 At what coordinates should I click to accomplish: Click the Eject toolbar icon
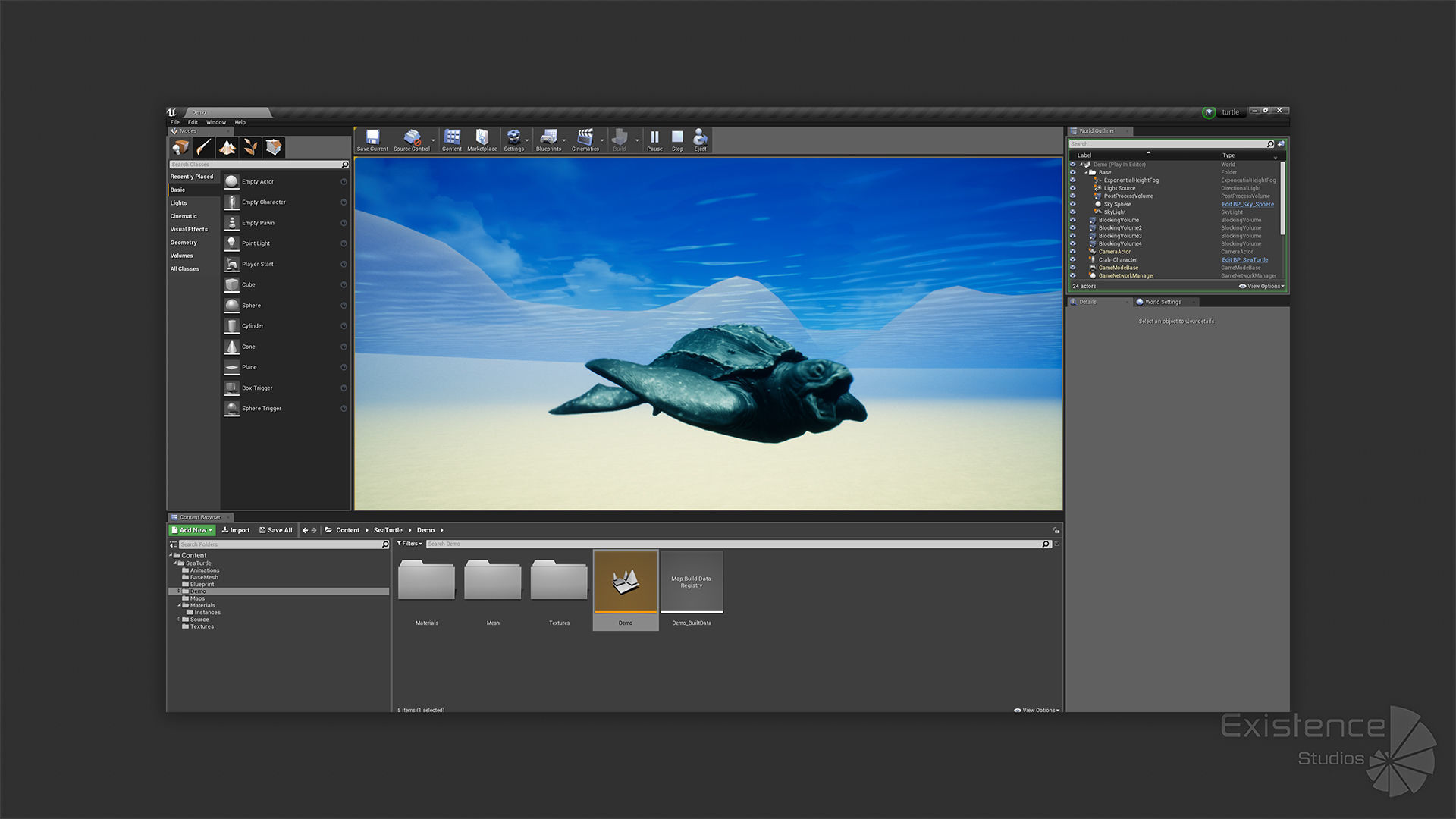[700, 139]
